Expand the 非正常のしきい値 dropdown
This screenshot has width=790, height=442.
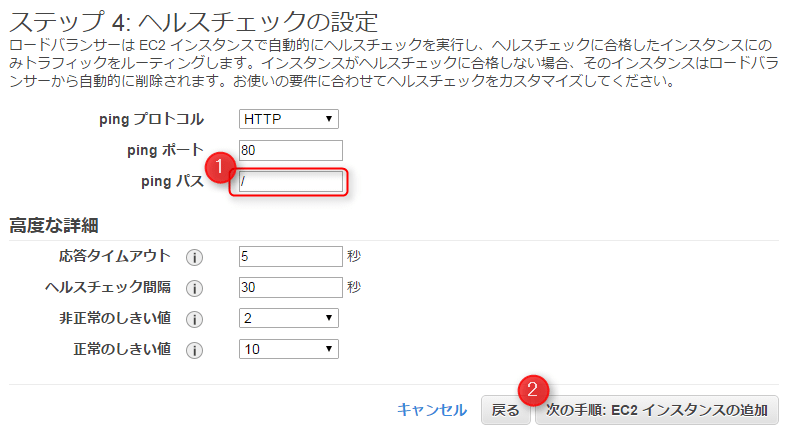(x=289, y=318)
